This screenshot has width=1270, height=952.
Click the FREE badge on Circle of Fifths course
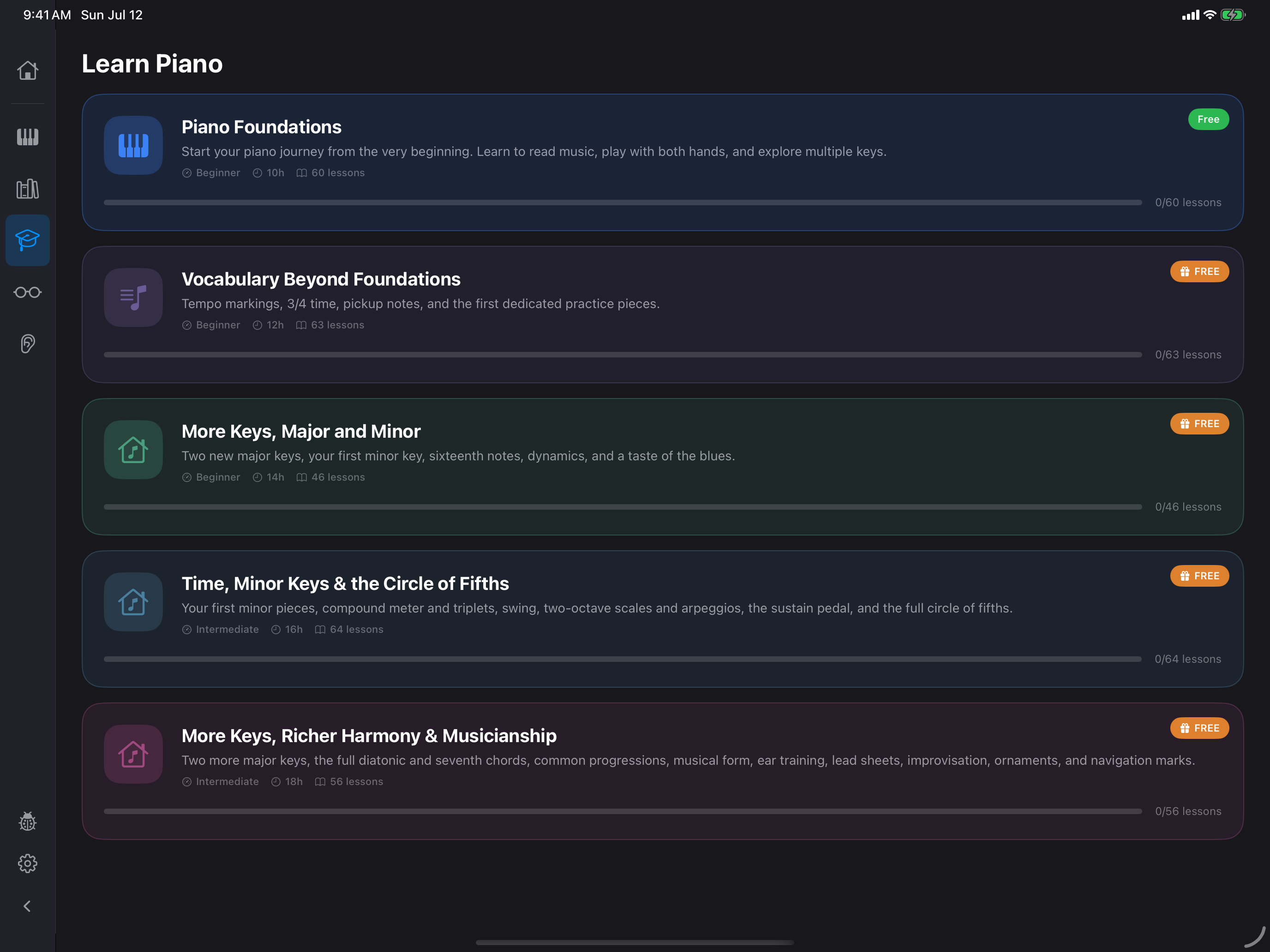[x=1199, y=576]
